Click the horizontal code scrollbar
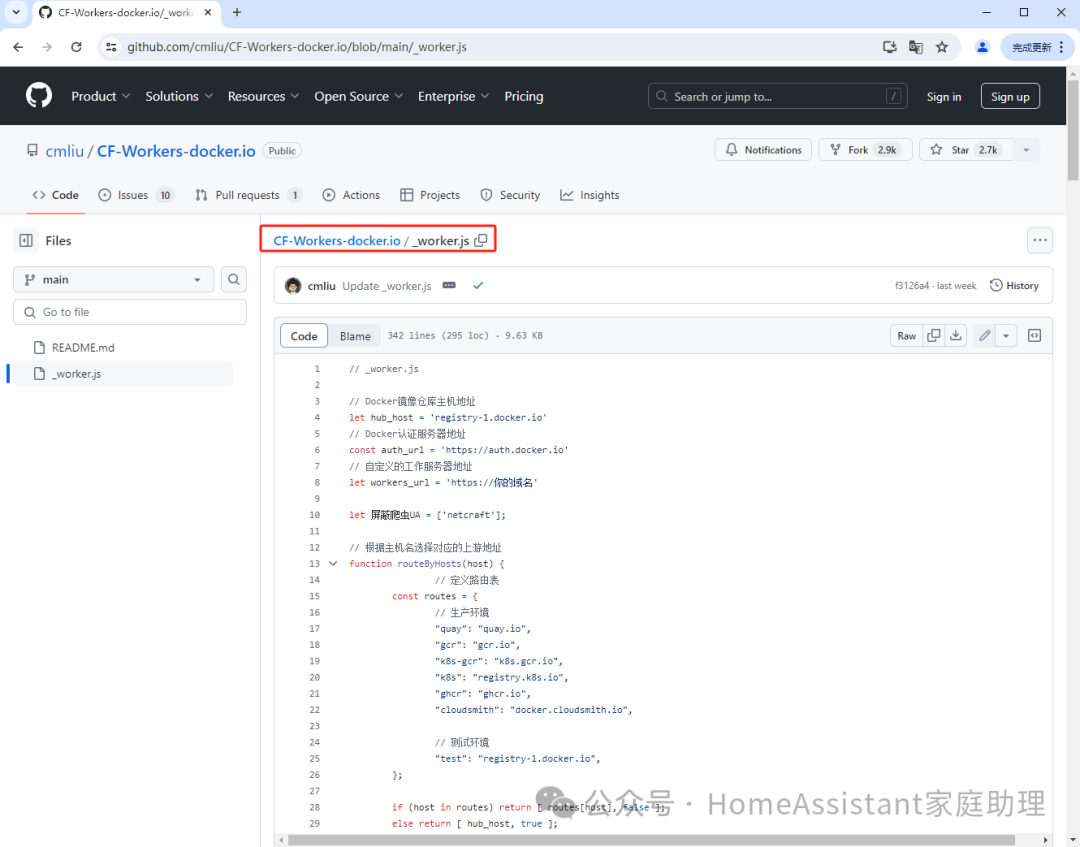Screen dimensions: 1080x847 (x=652, y=839)
